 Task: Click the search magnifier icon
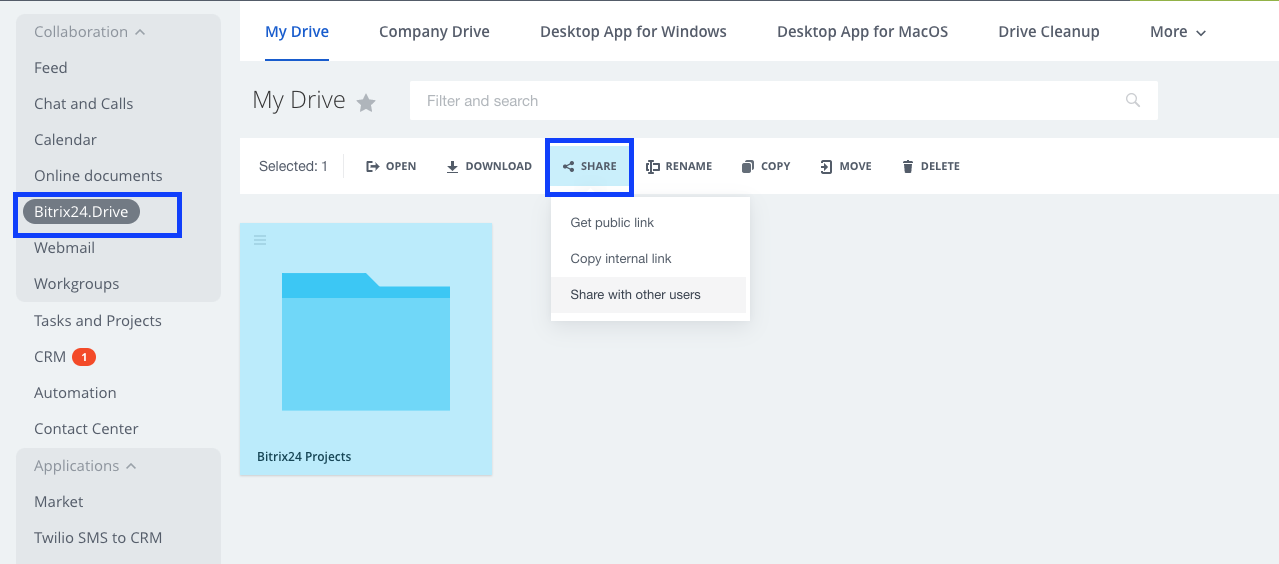[x=1133, y=100]
